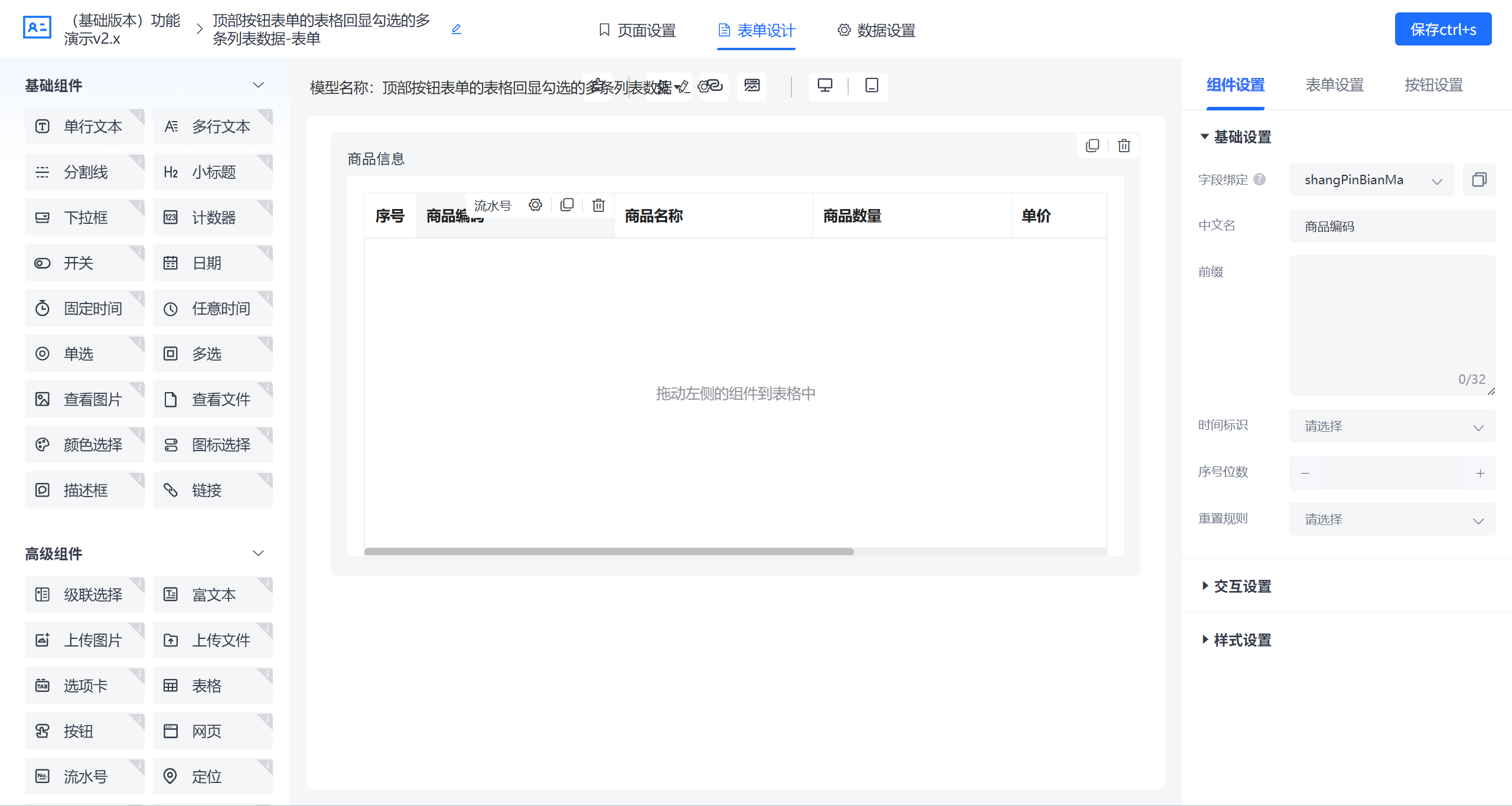Copy the shangPinBianMa field binding value
The width and height of the screenshot is (1512, 806).
click(1480, 180)
